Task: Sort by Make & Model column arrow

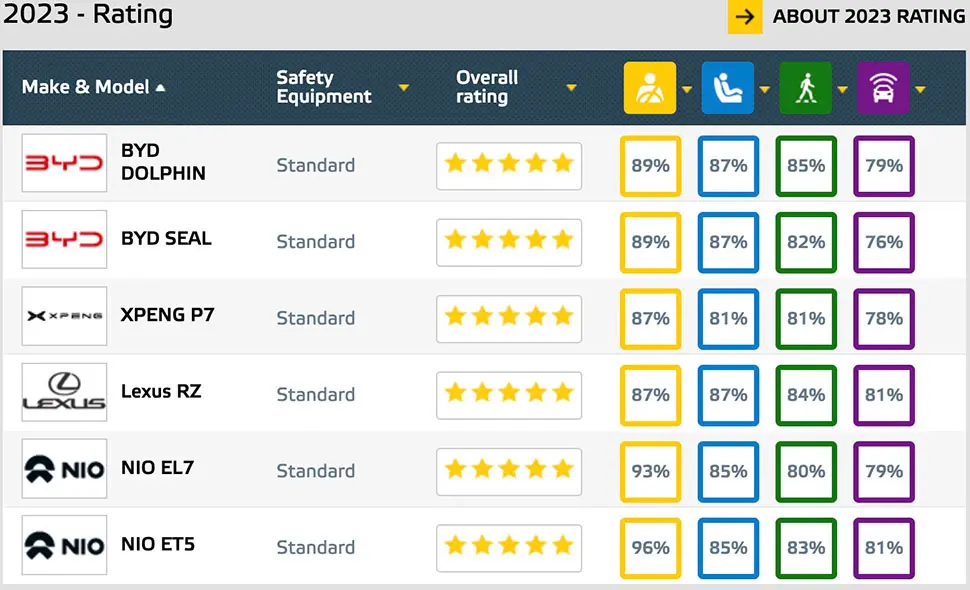Action: pyautogui.click(x=161, y=88)
